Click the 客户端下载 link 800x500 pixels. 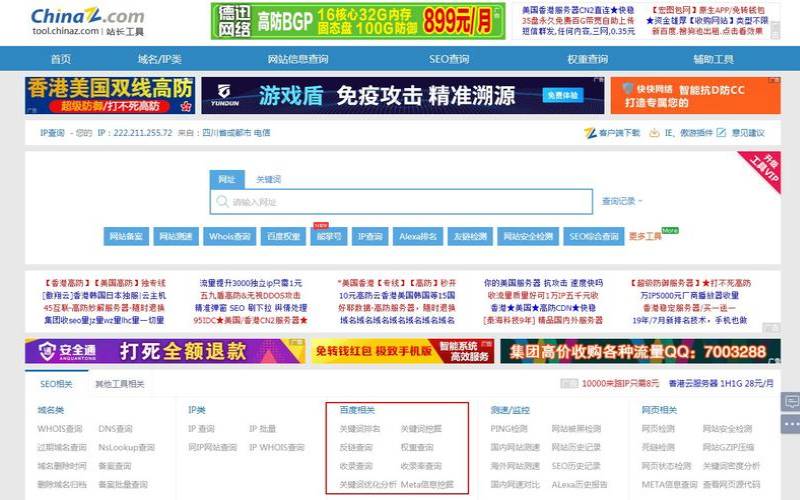619,133
